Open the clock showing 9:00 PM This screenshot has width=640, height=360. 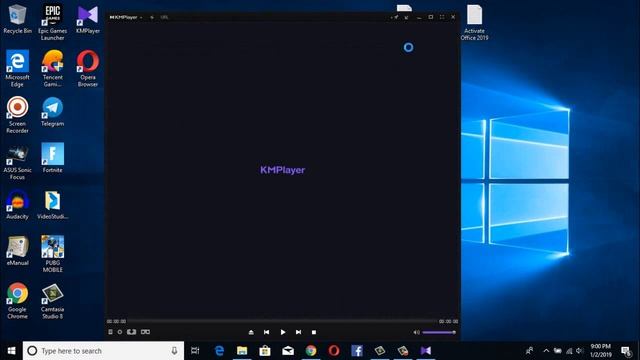[601, 351]
